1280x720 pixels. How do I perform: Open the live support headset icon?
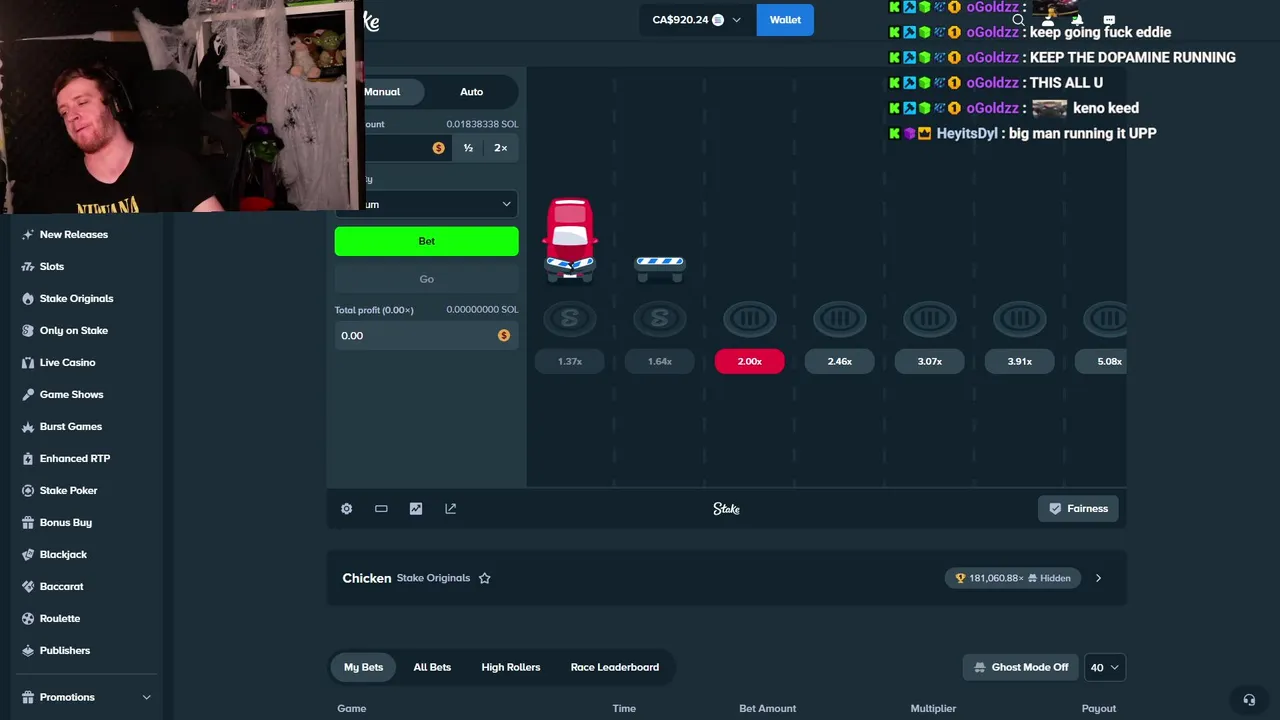pos(1248,700)
